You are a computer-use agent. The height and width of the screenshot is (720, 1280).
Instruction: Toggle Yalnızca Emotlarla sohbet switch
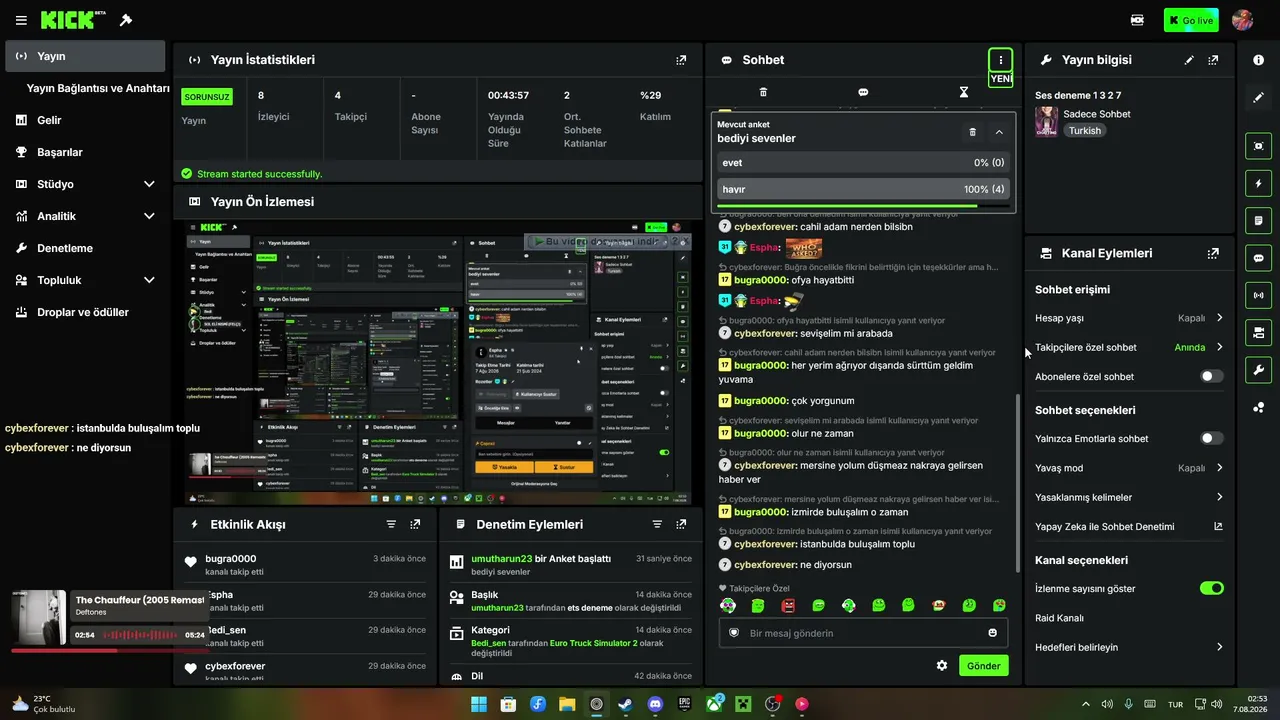tap(1211, 438)
